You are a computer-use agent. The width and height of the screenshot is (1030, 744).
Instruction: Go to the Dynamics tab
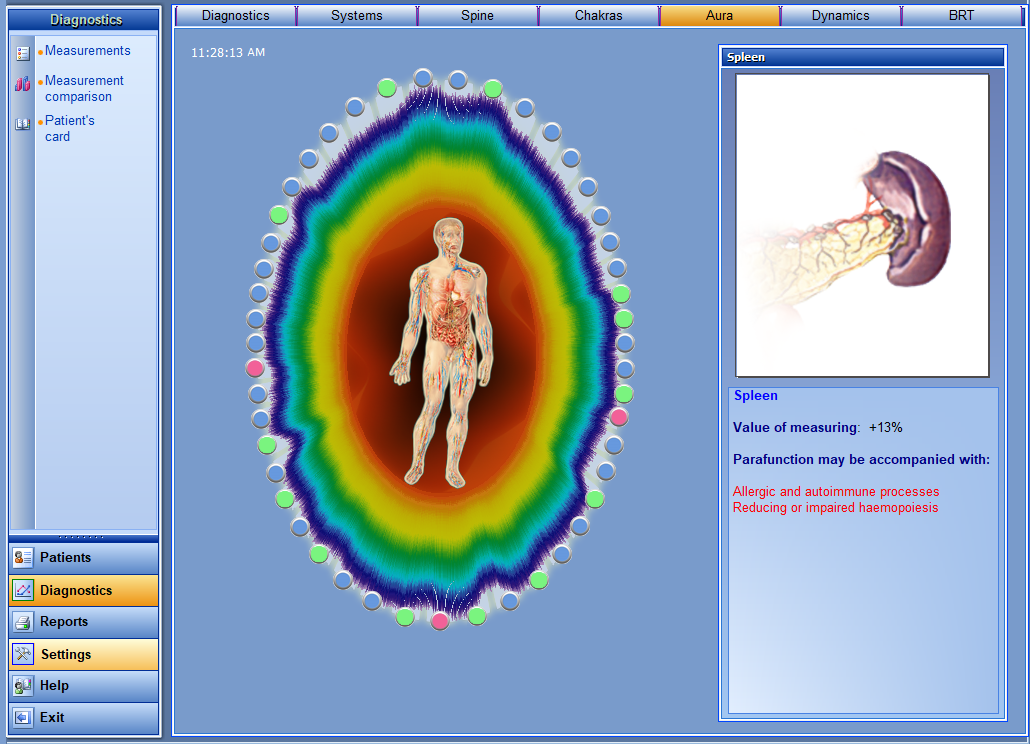[840, 16]
